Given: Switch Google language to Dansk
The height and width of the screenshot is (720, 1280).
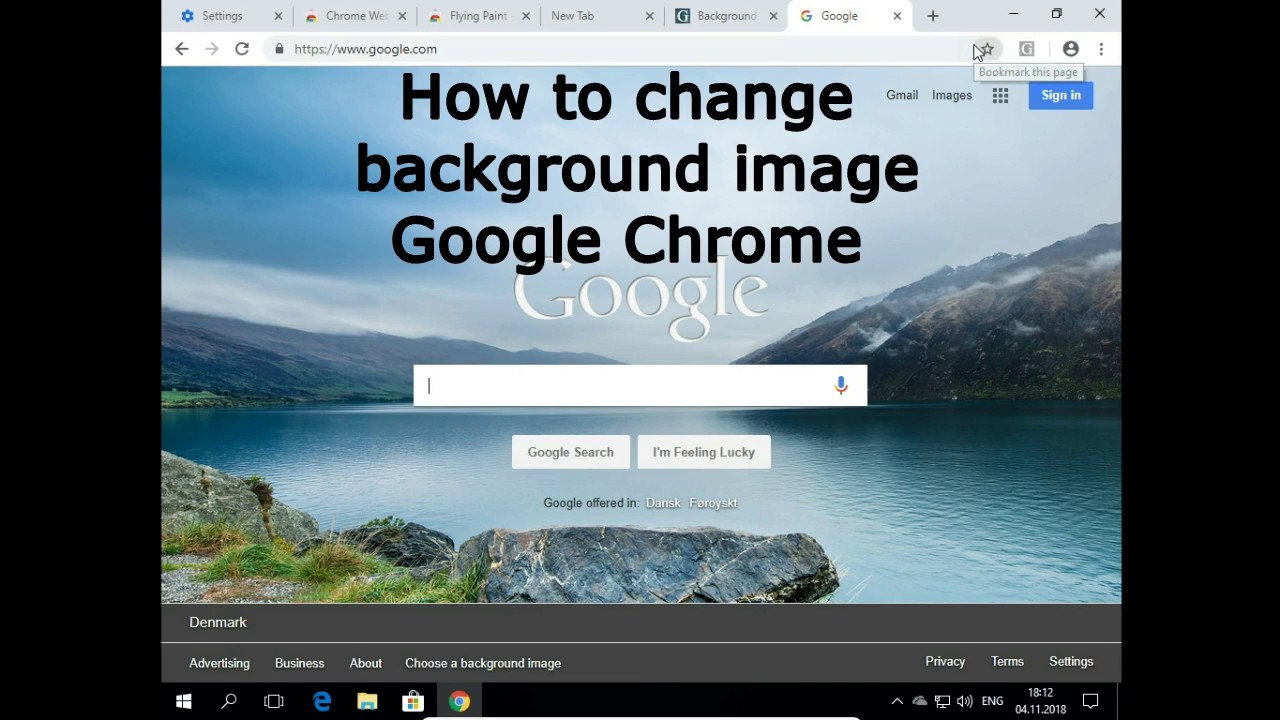Looking at the screenshot, I should pyautogui.click(x=663, y=503).
